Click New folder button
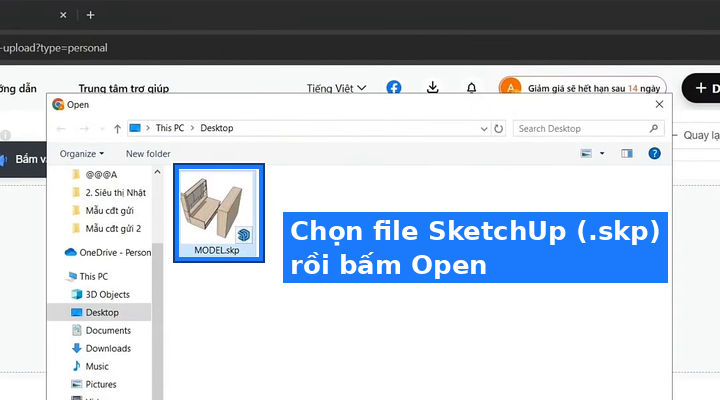Screen dimensions: 720x400 pos(148,154)
